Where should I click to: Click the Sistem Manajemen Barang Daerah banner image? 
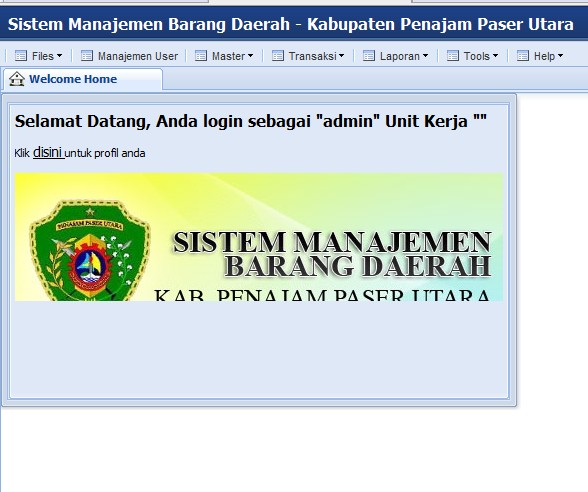pos(259,237)
